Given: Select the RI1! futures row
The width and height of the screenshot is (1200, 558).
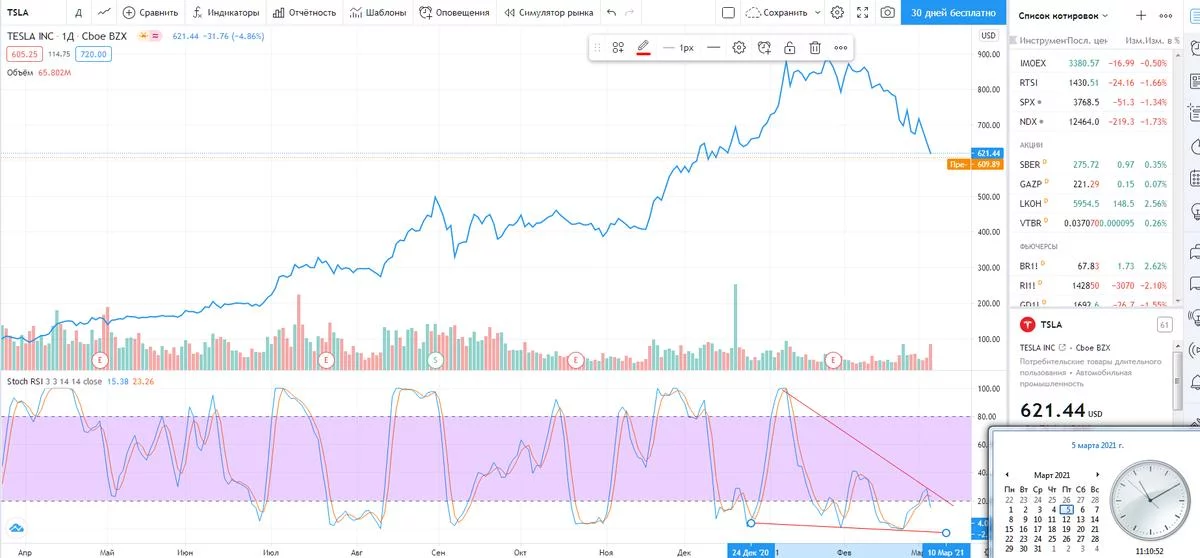Looking at the screenshot, I should (x=1093, y=285).
